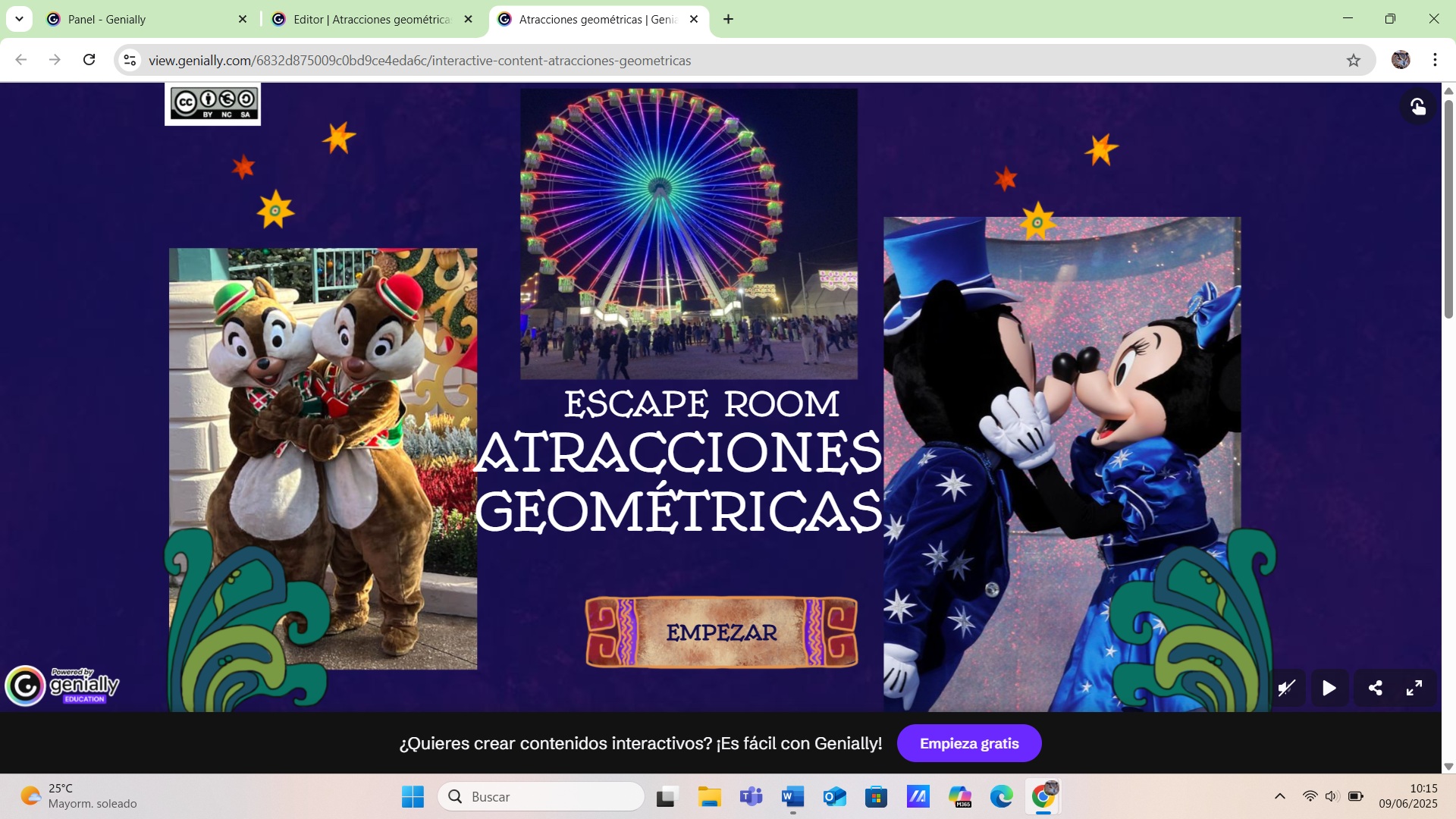Bookmark this page with the star
Screen dimensions: 1456x819
click(1354, 60)
